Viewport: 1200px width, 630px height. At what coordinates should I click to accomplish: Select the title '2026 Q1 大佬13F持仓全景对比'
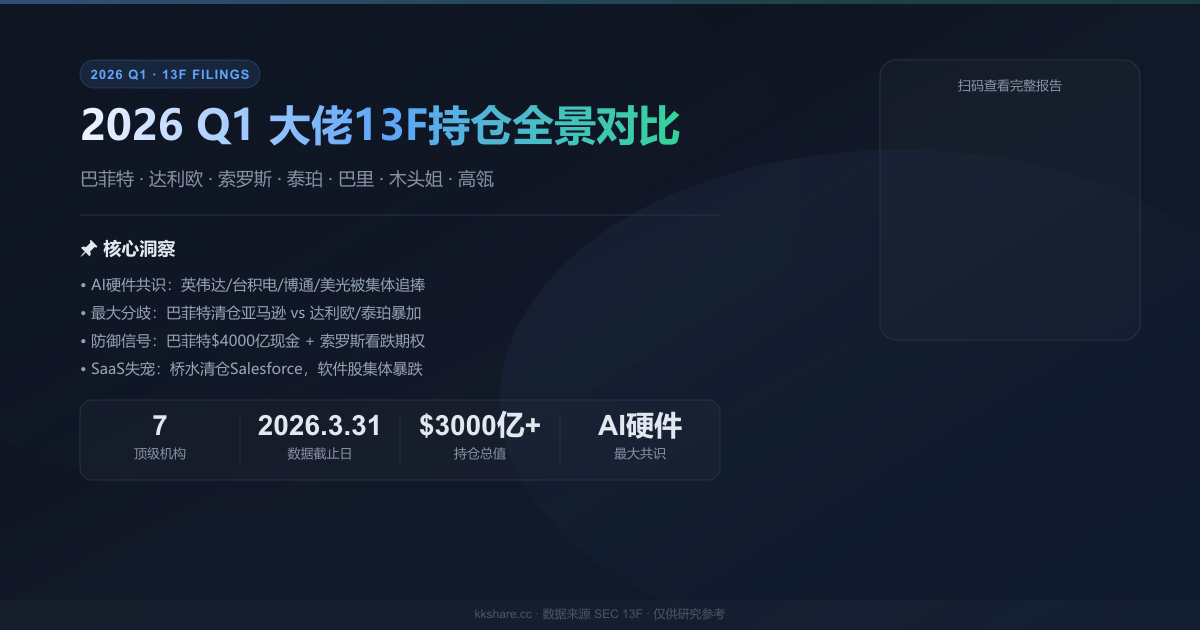380,126
